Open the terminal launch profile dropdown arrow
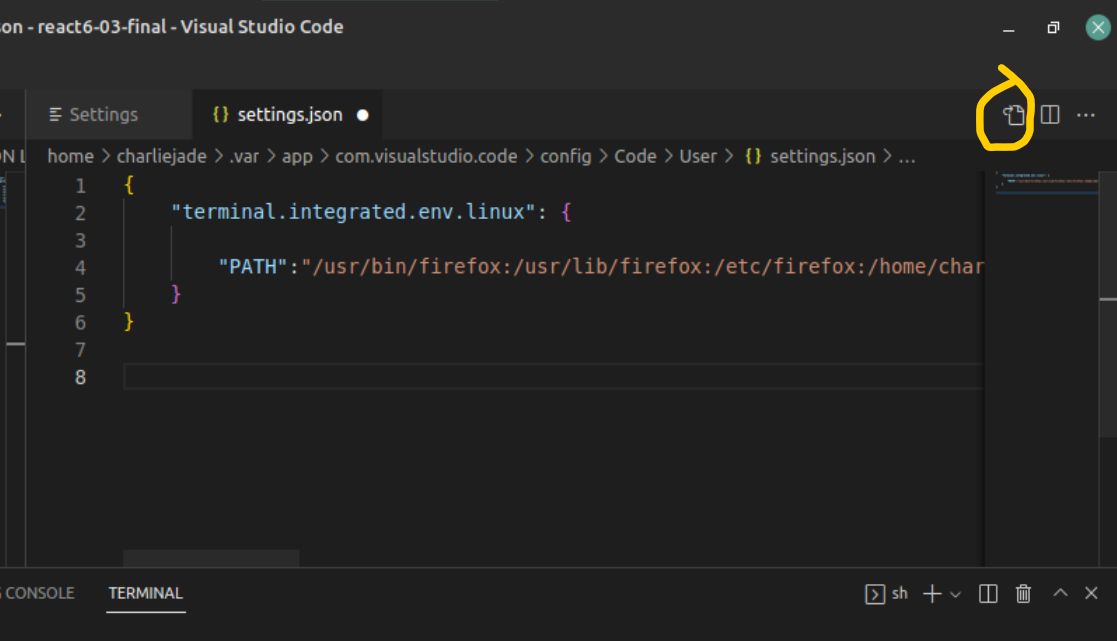1117x641 pixels. click(x=955, y=595)
